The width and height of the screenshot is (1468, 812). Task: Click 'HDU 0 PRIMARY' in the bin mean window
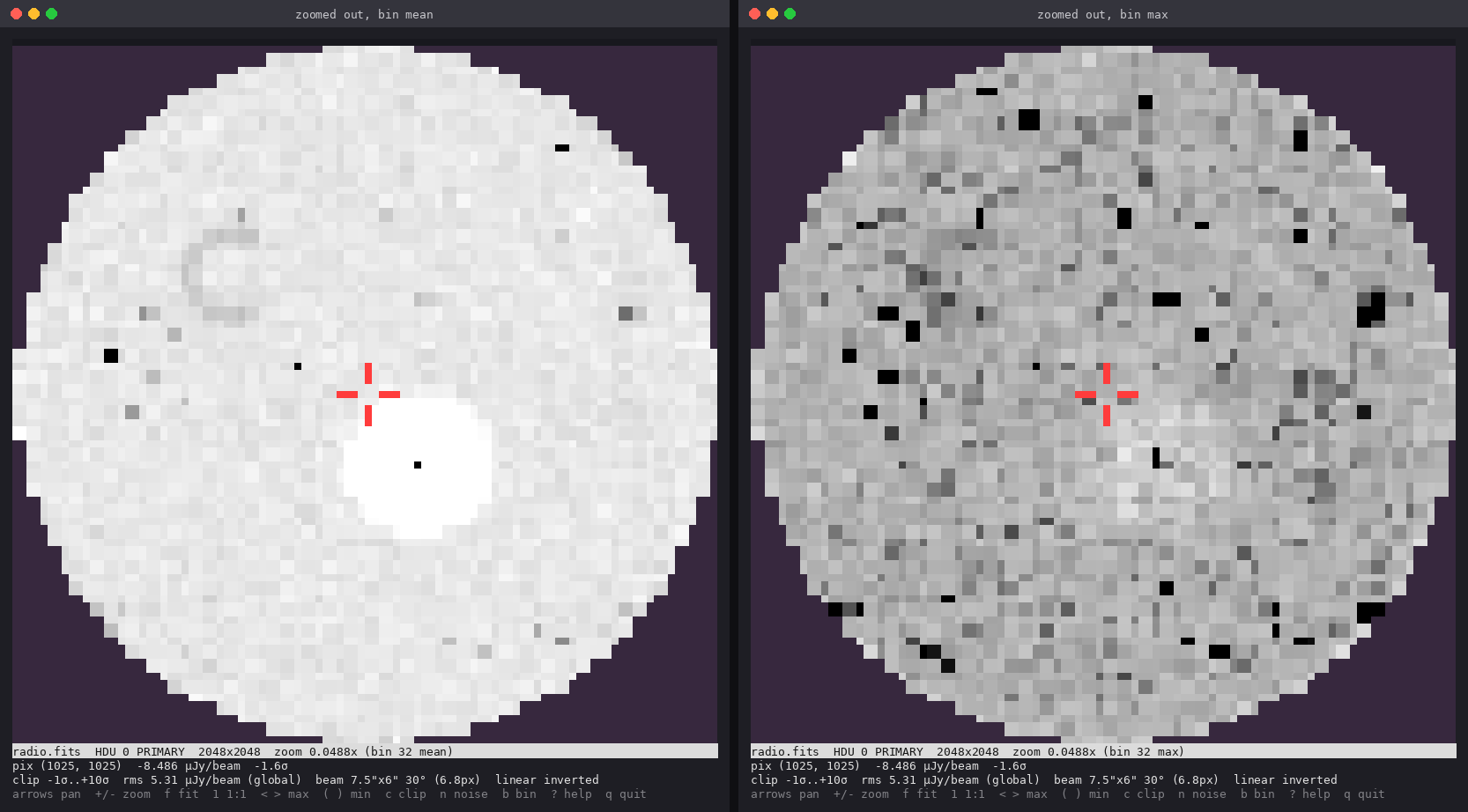(140, 752)
